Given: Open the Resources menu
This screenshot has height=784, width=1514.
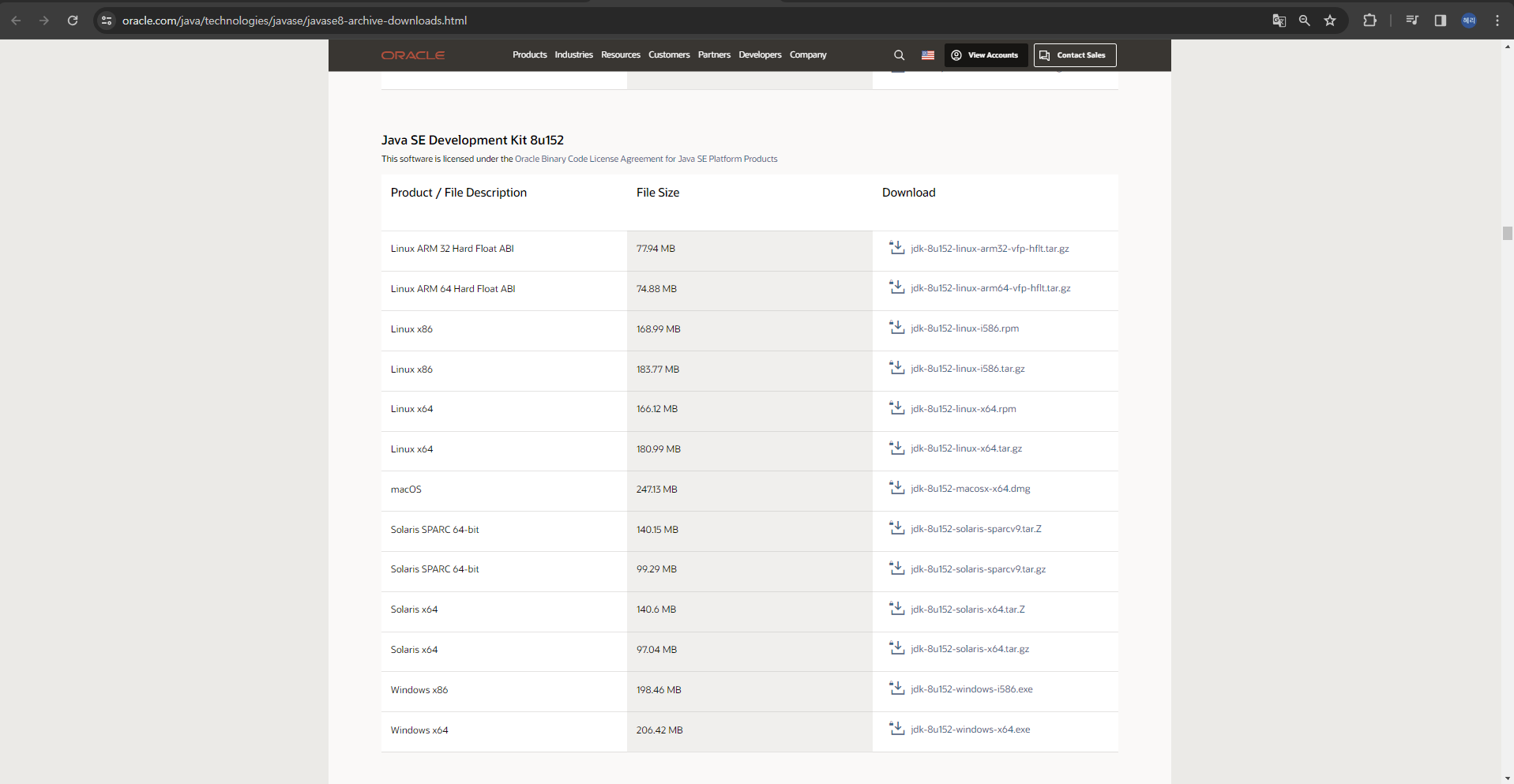Looking at the screenshot, I should click(x=621, y=55).
